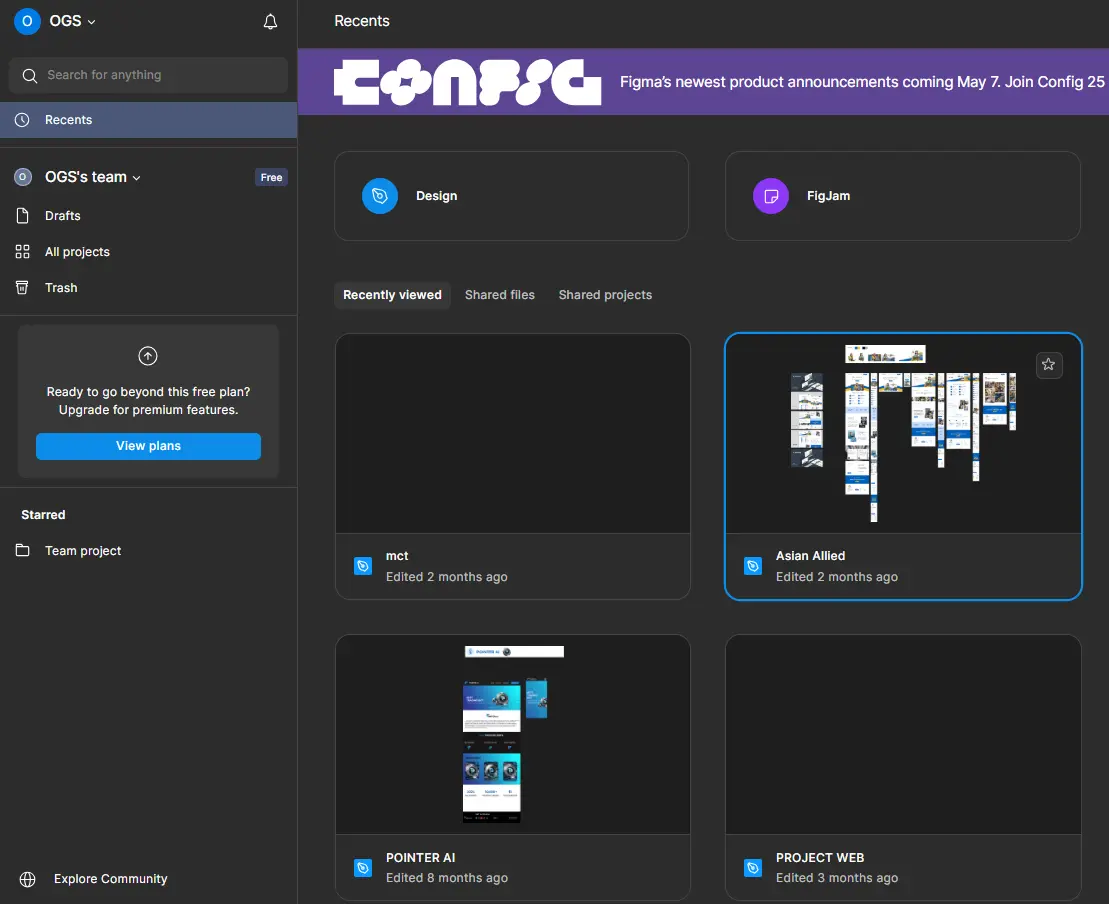
Task: Click the upgrade arrow circle icon
Action: (148, 356)
